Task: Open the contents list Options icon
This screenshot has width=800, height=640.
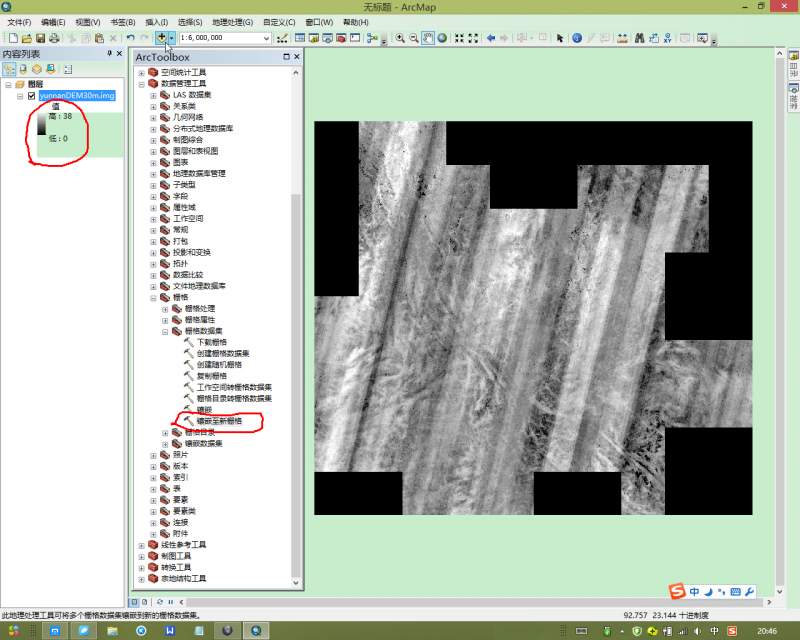Action: 68,69
